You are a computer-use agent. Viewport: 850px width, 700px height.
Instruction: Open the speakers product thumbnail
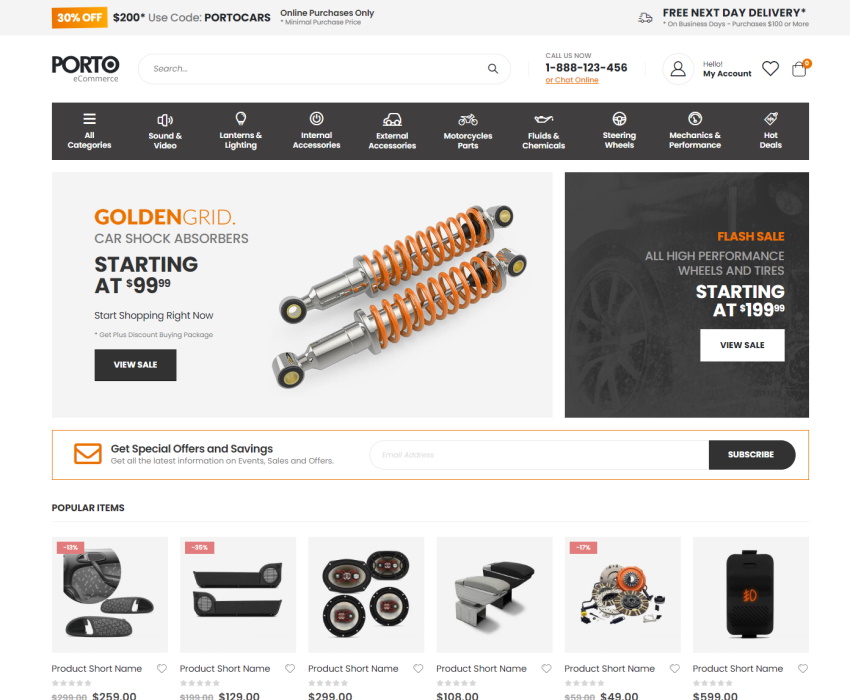click(x=366, y=595)
